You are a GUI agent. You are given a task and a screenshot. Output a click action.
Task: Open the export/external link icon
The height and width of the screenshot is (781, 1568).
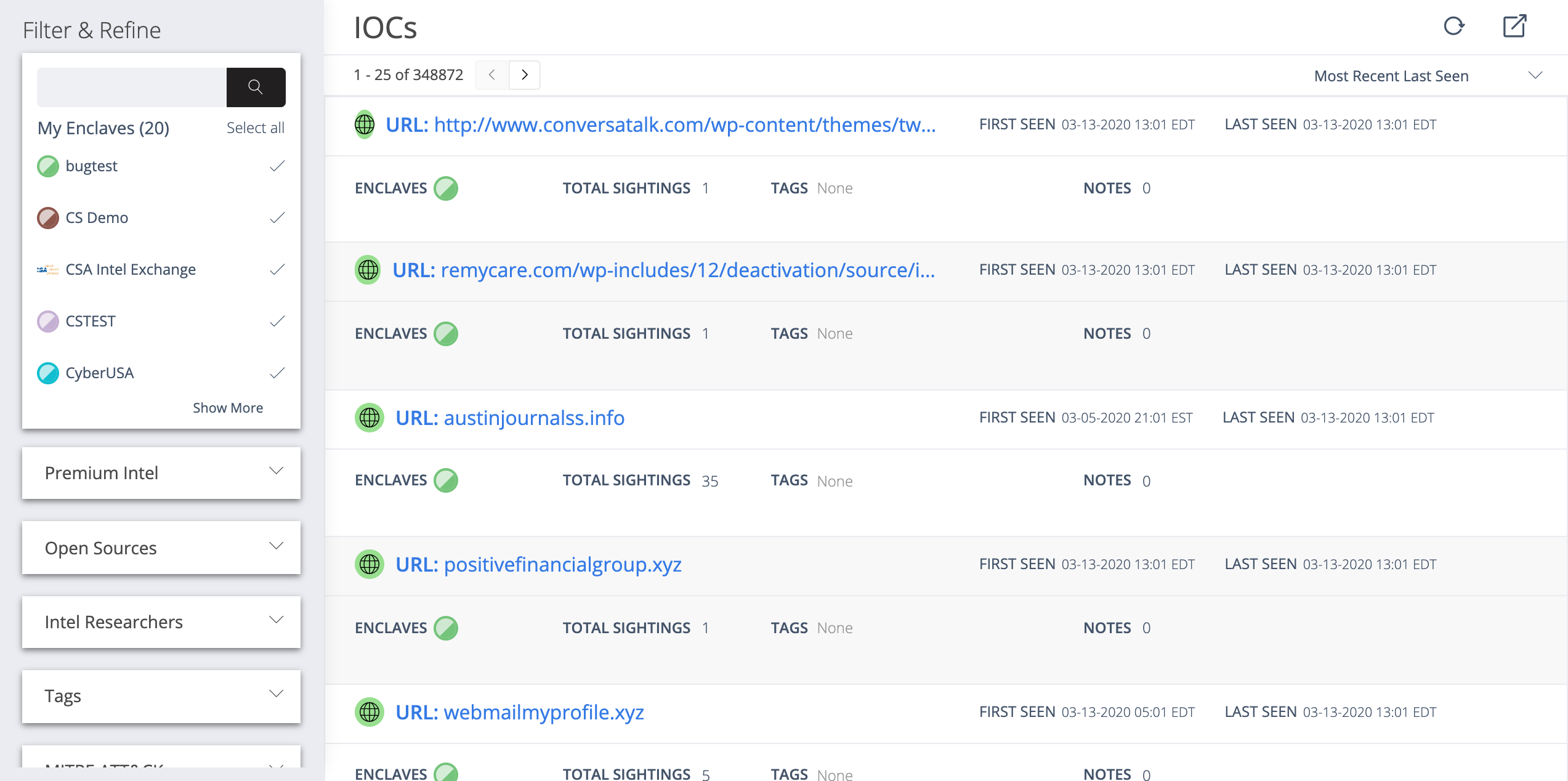(x=1514, y=26)
